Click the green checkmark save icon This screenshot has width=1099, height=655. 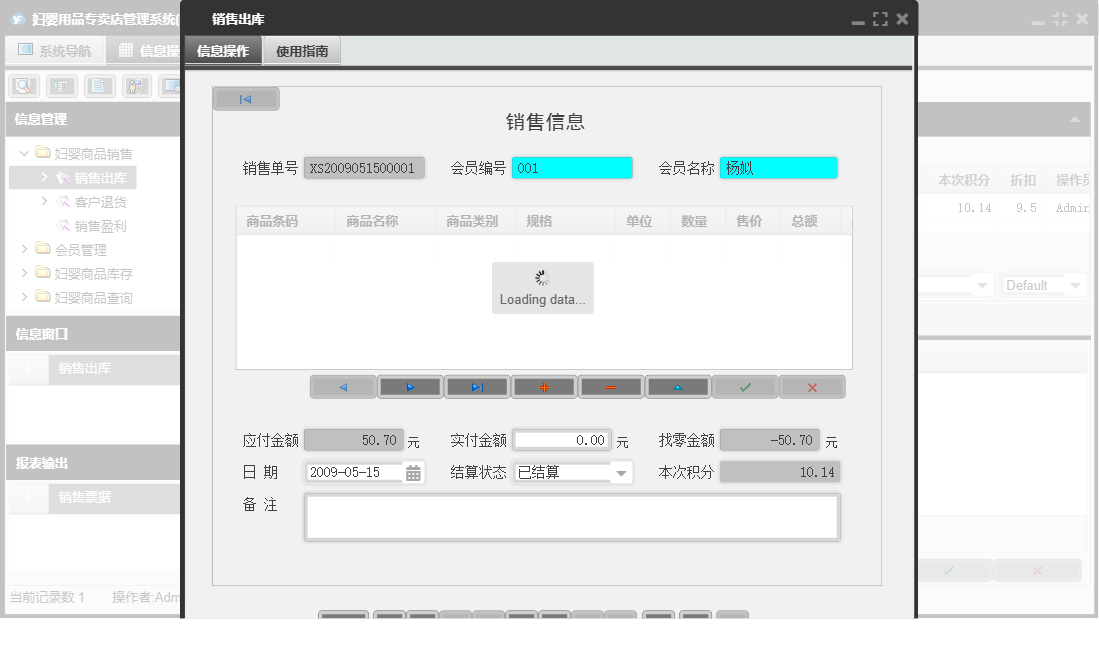pyautogui.click(x=745, y=386)
